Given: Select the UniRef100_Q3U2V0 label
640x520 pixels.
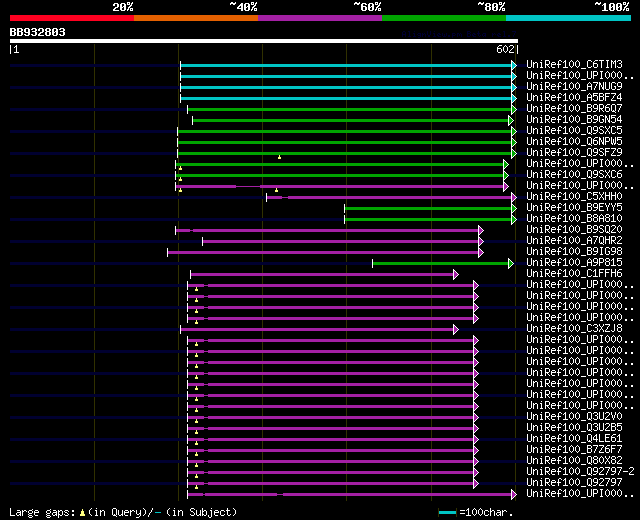Looking at the screenshot, I should (x=574, y=417).
